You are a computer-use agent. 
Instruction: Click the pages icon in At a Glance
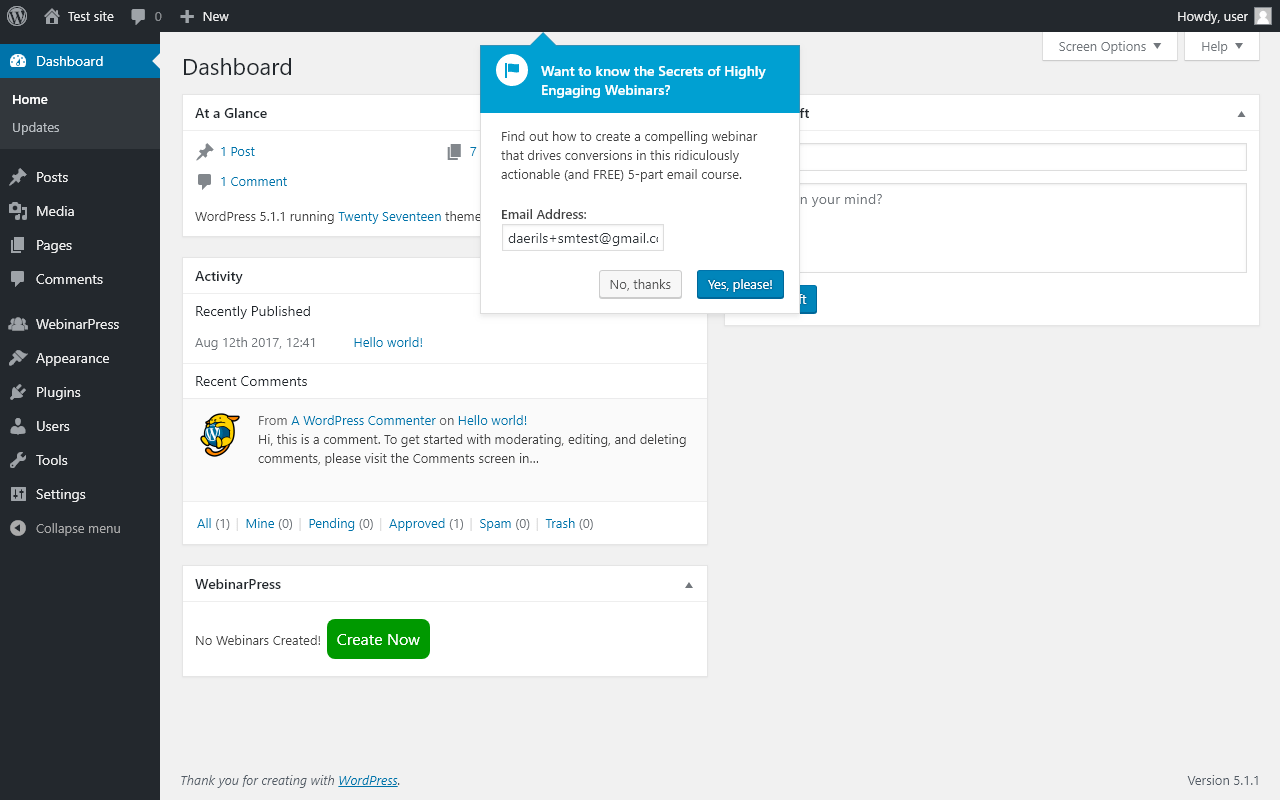454,152
